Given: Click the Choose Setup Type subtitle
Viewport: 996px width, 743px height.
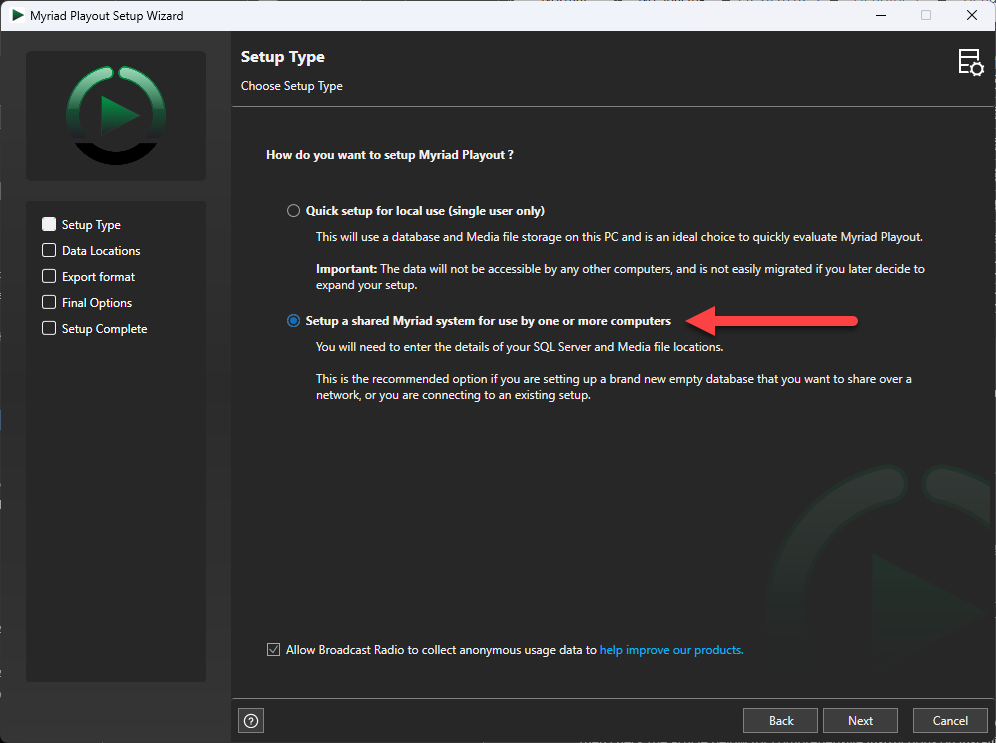Looking at the screenshot, I should coord(292,86).
